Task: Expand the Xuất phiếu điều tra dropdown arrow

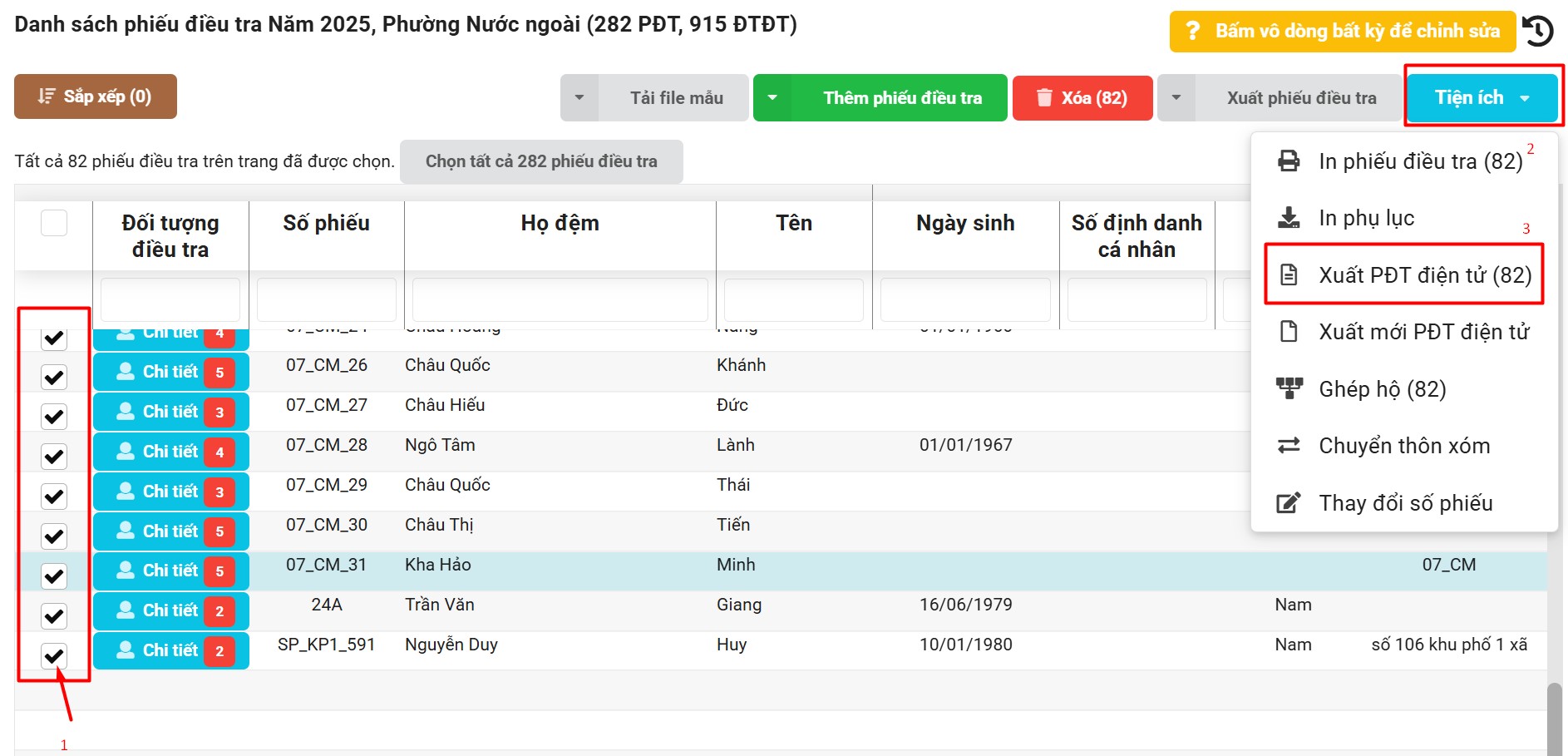Action: (1176, 98)
